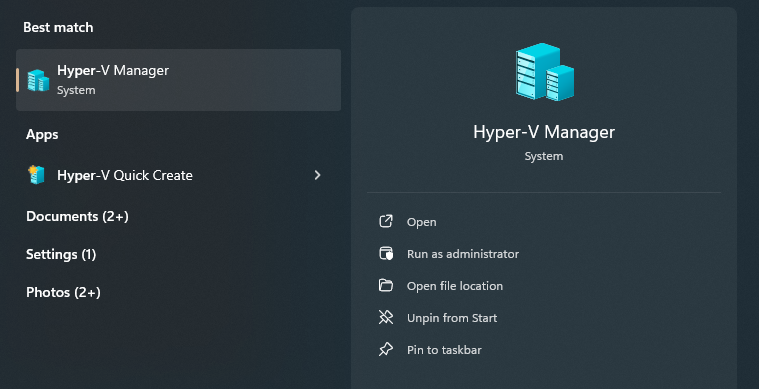Click the large Hyper-V Manager server icon

545,72
